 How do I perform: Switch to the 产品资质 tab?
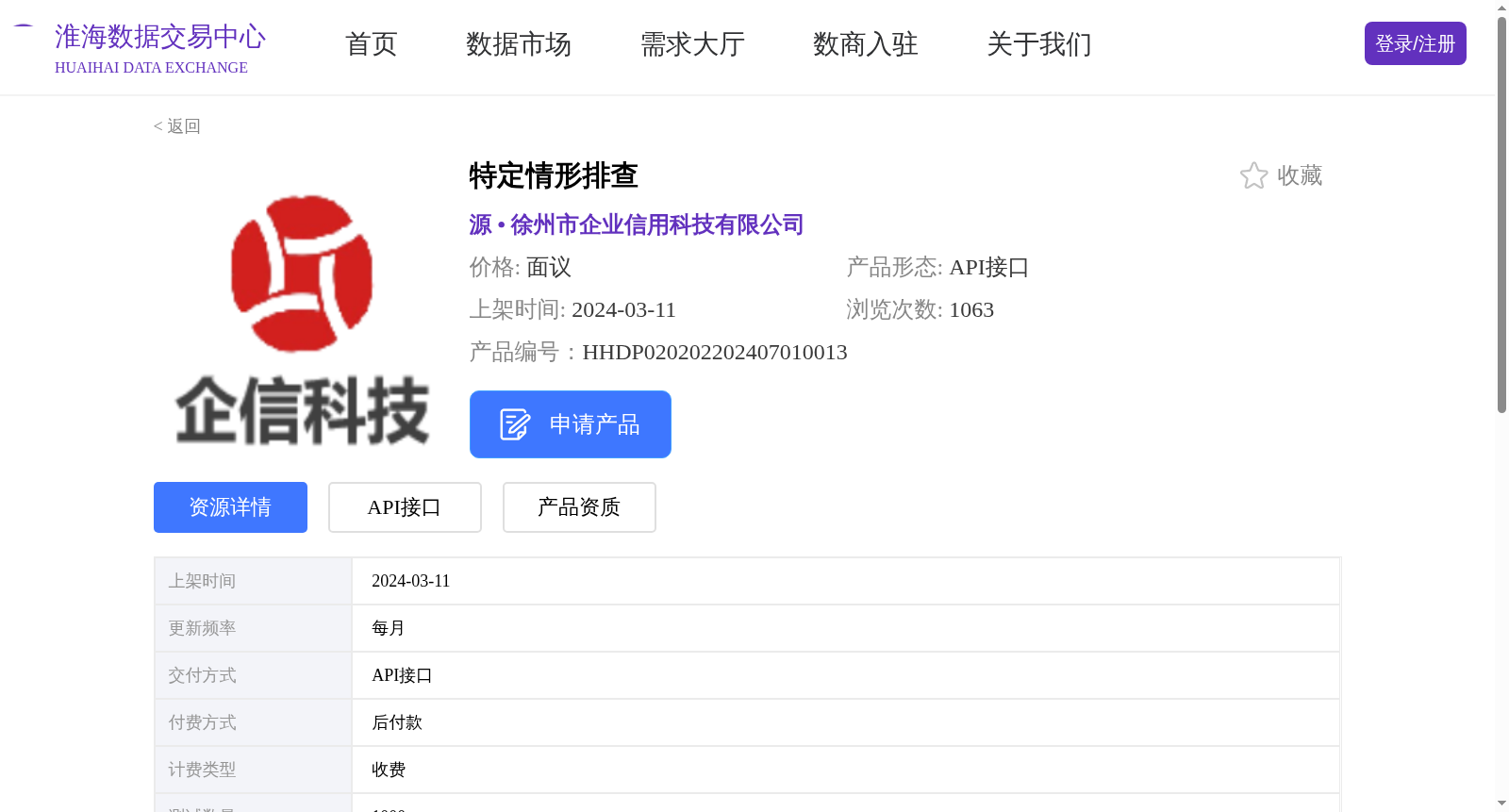[579, 507]
